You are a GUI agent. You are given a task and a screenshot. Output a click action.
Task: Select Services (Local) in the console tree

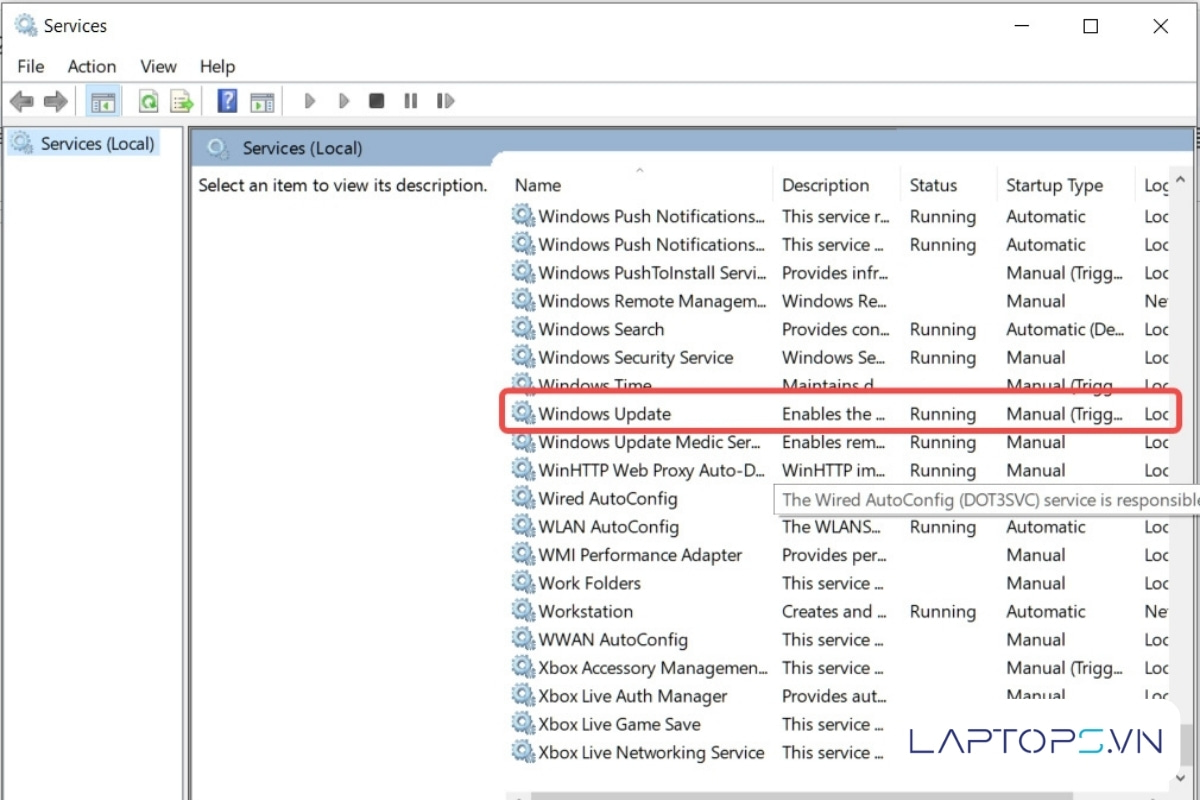[x=97, y=144]
